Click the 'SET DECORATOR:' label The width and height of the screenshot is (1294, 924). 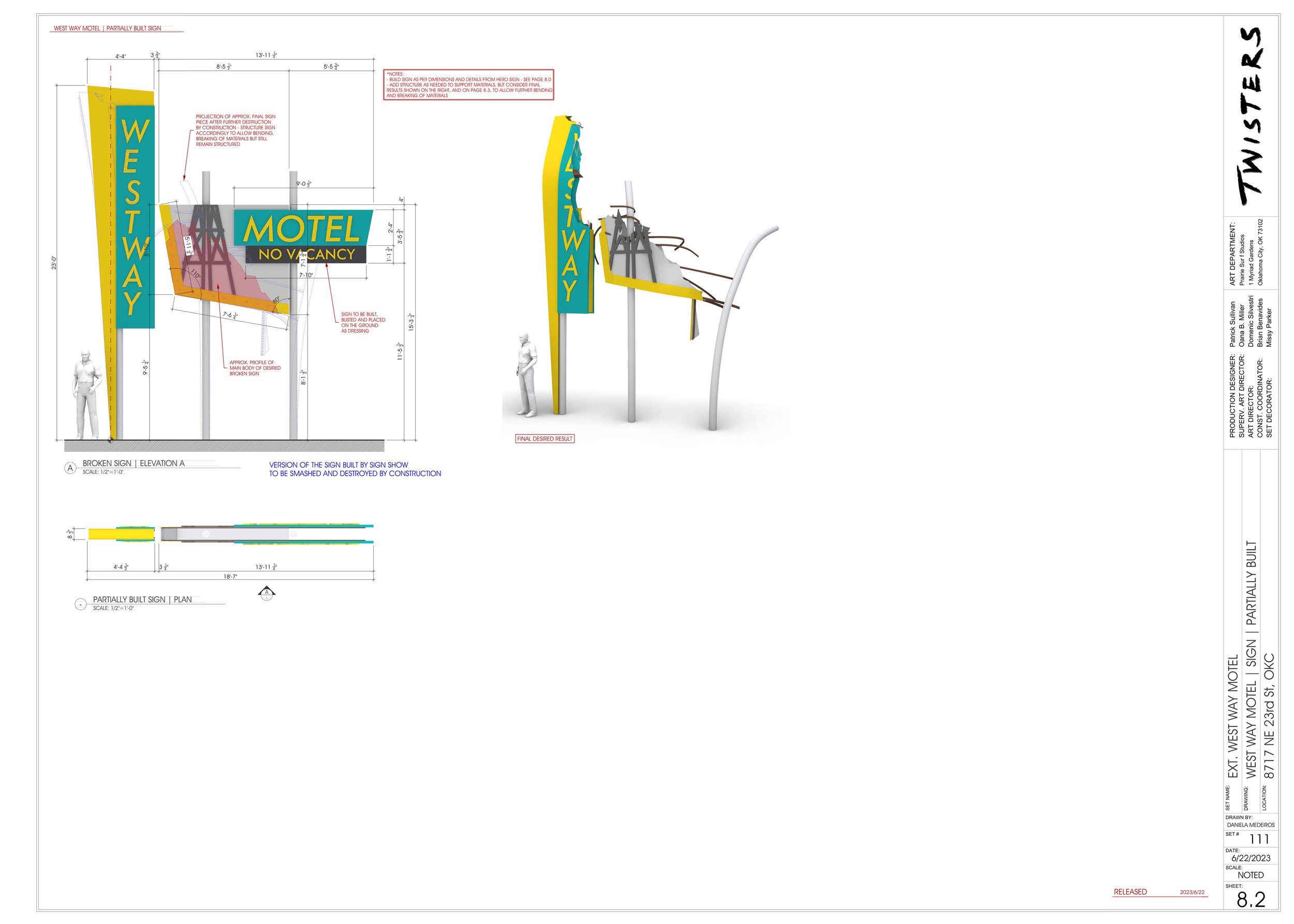(x=1269, y=408)
